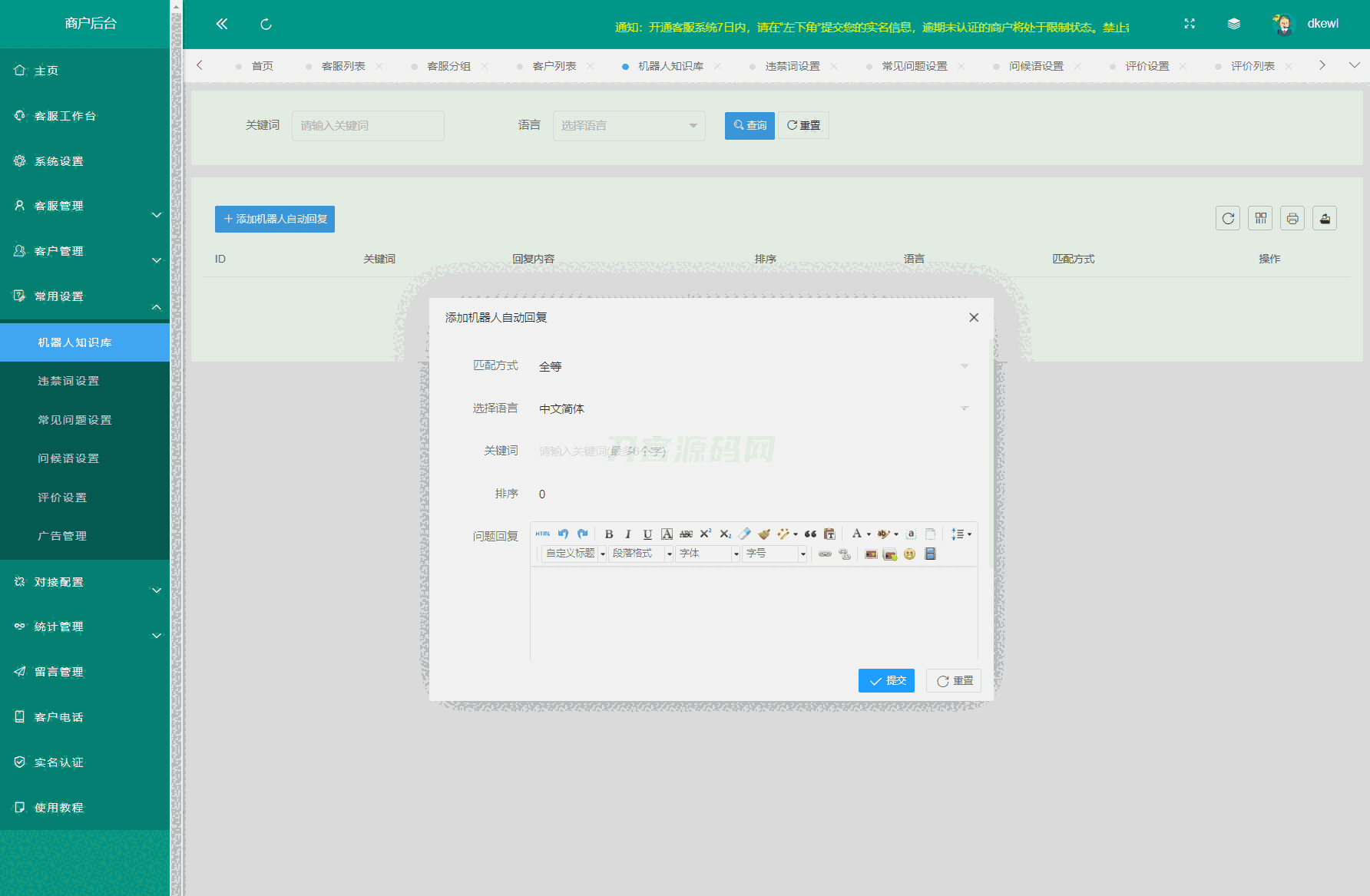Close the 添加机器人自动回复 dialog

click(x=974, y=318)
